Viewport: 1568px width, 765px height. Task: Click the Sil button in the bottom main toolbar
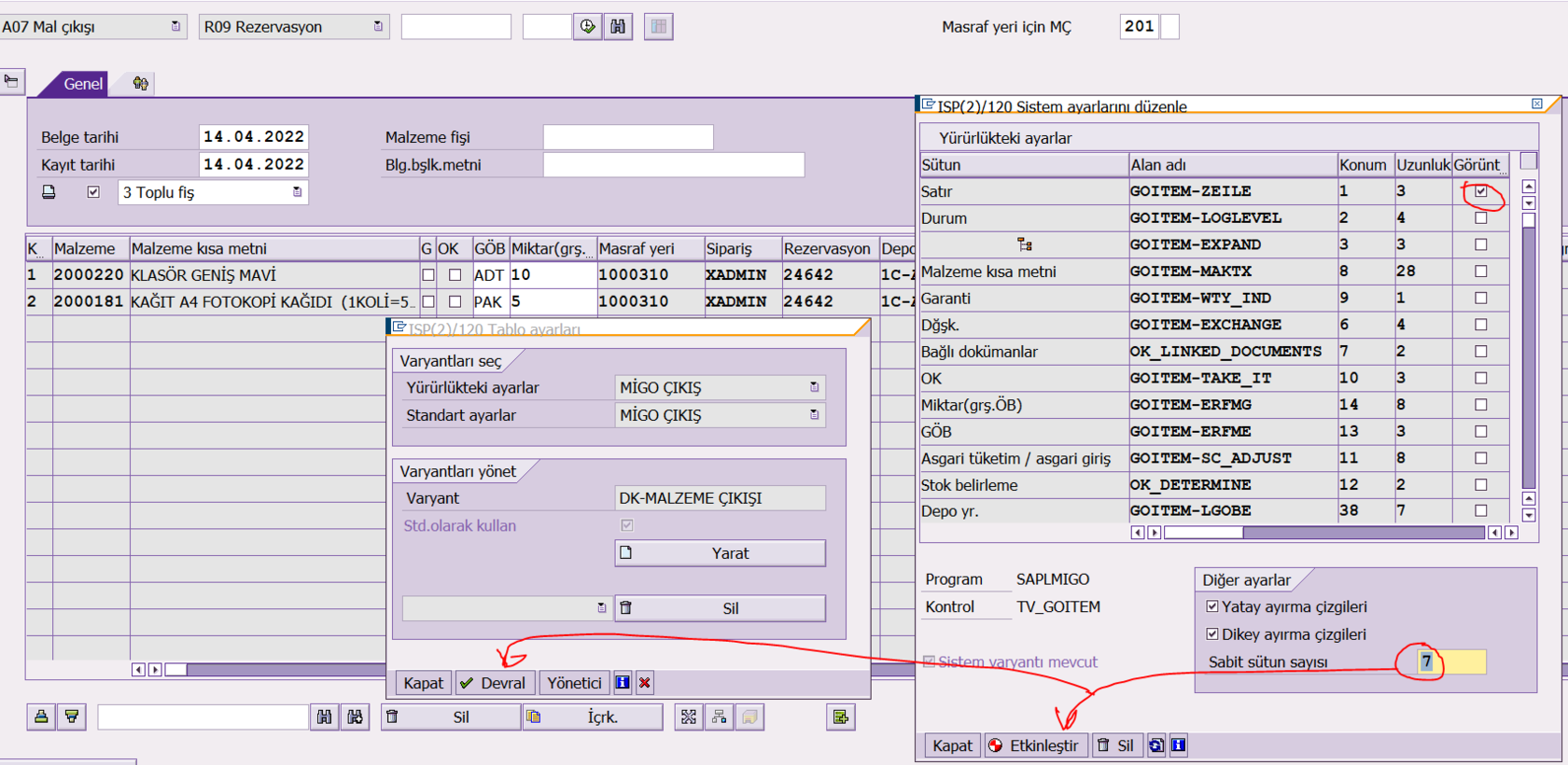click(x=451, y=716)
